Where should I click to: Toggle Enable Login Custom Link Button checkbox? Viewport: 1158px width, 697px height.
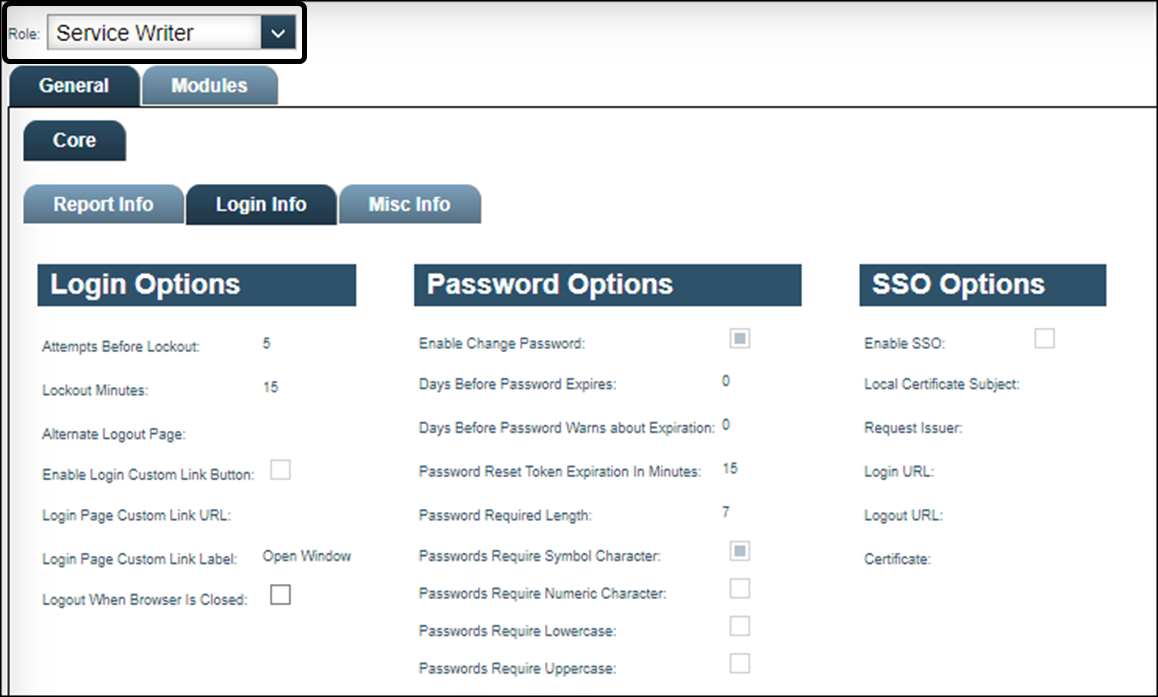(x=281, y=470)
